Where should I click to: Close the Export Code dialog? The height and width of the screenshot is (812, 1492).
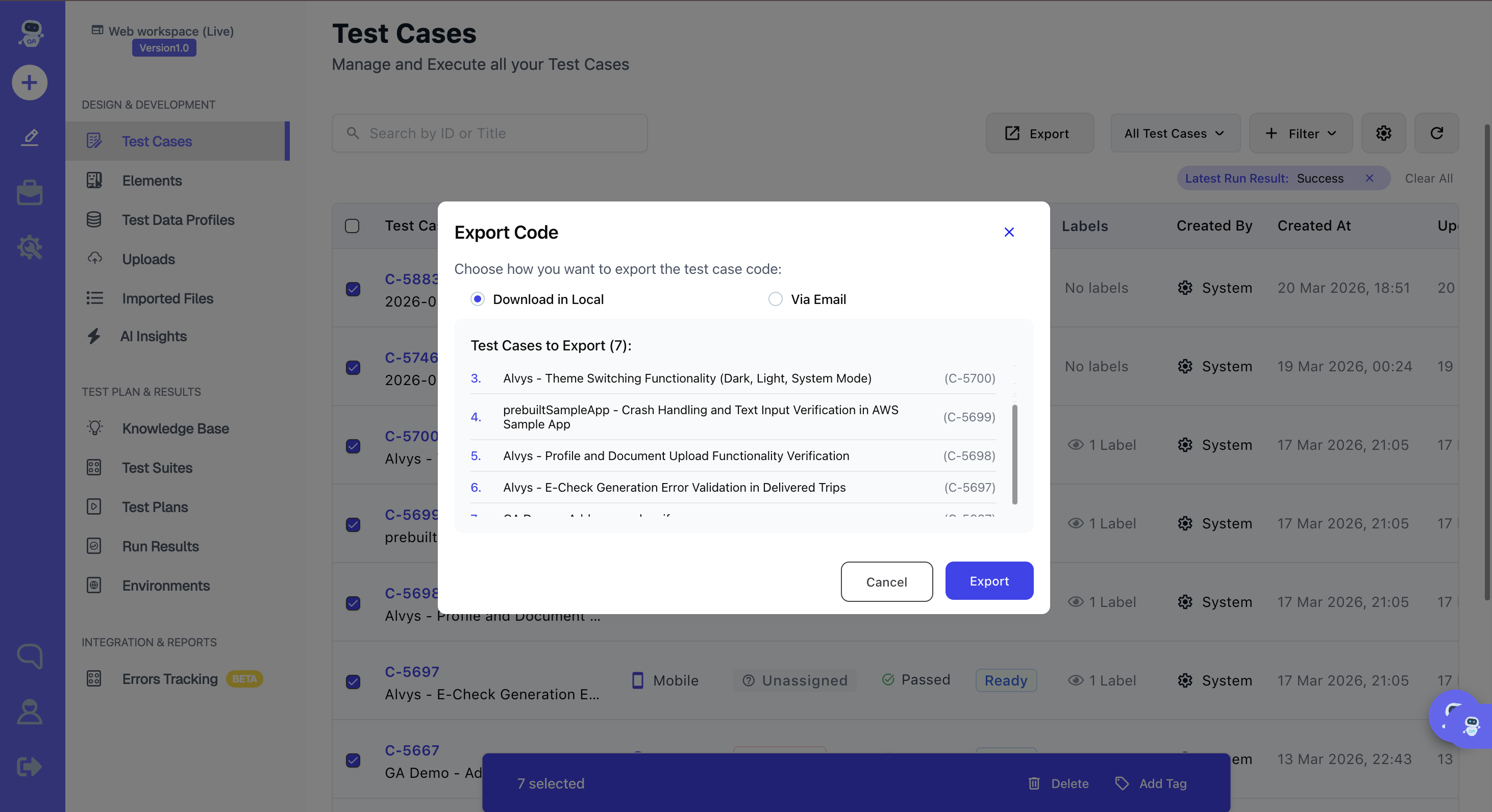(x=1009, y=232)
